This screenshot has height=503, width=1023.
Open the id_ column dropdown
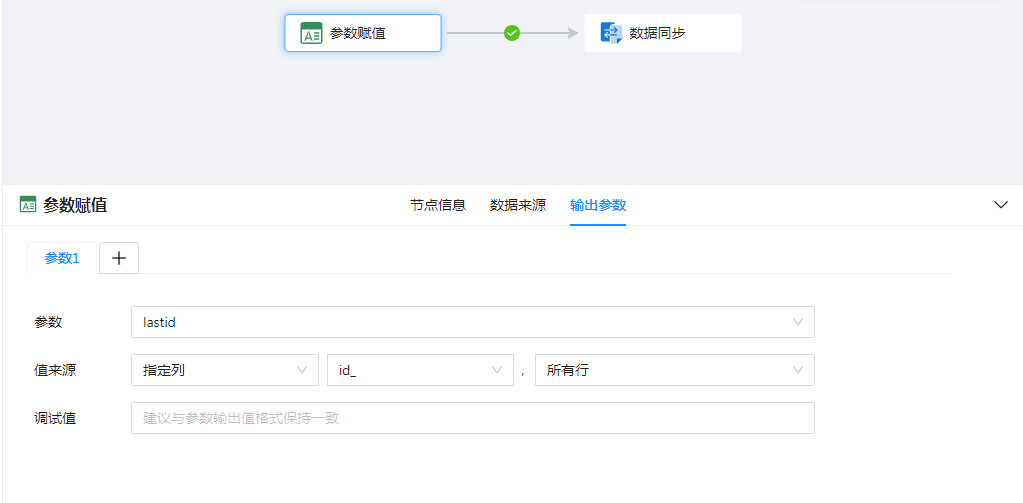click(419, 370)
